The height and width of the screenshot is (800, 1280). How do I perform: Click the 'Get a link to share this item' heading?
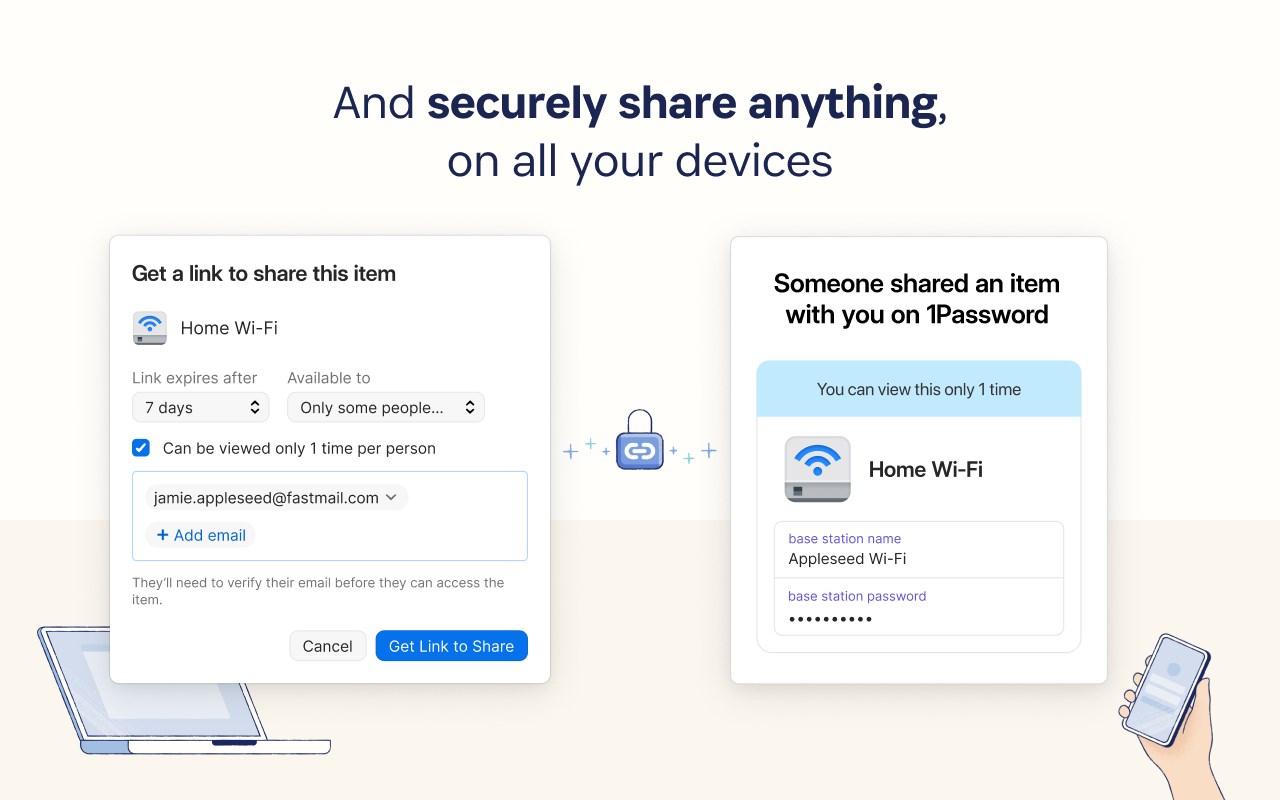coord(264,273)
